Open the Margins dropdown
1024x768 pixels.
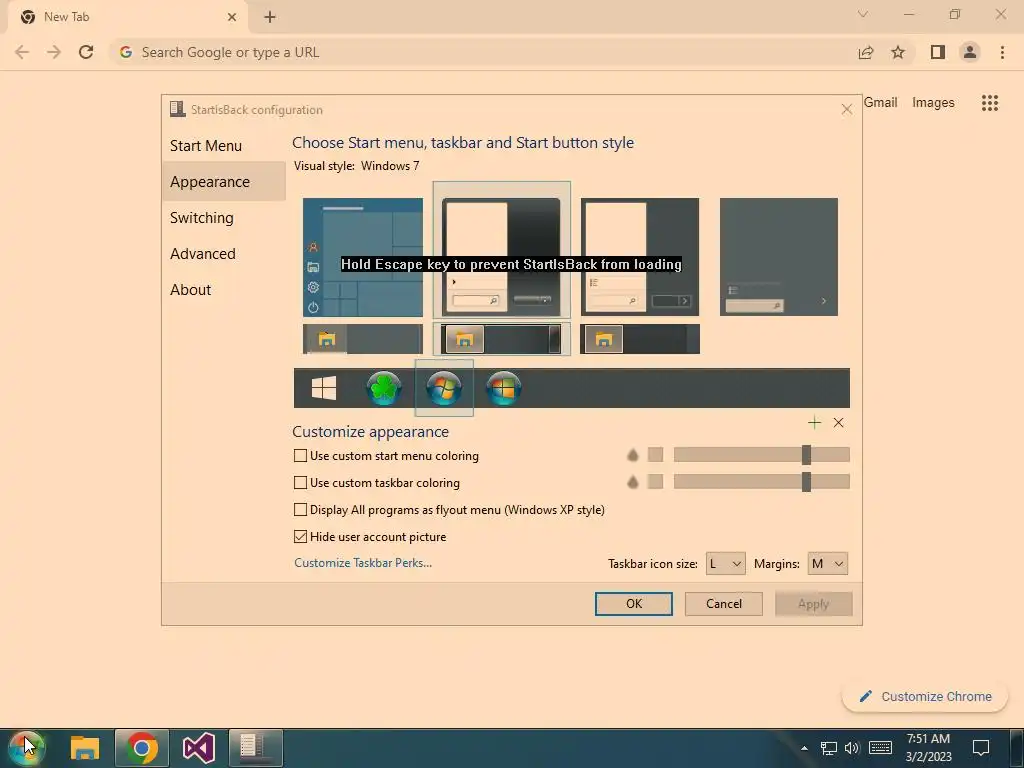827,564
